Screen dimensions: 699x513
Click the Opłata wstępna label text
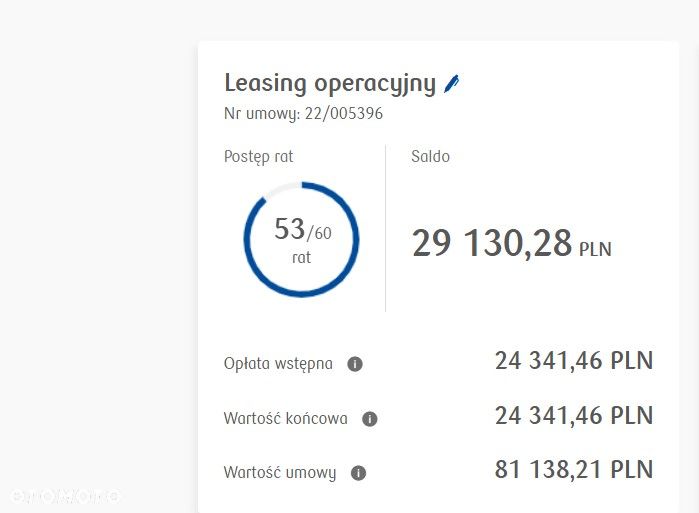coord(278,364)
